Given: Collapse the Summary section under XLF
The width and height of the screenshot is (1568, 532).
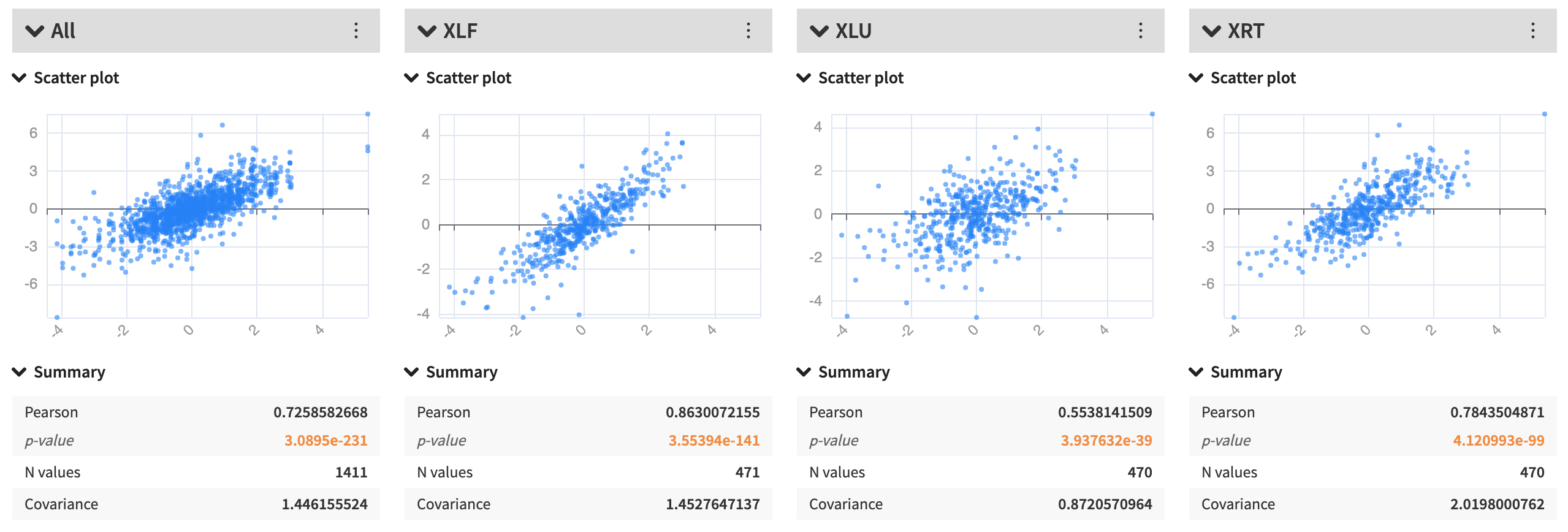Looking at the screenshot, I should click(411, 372).
